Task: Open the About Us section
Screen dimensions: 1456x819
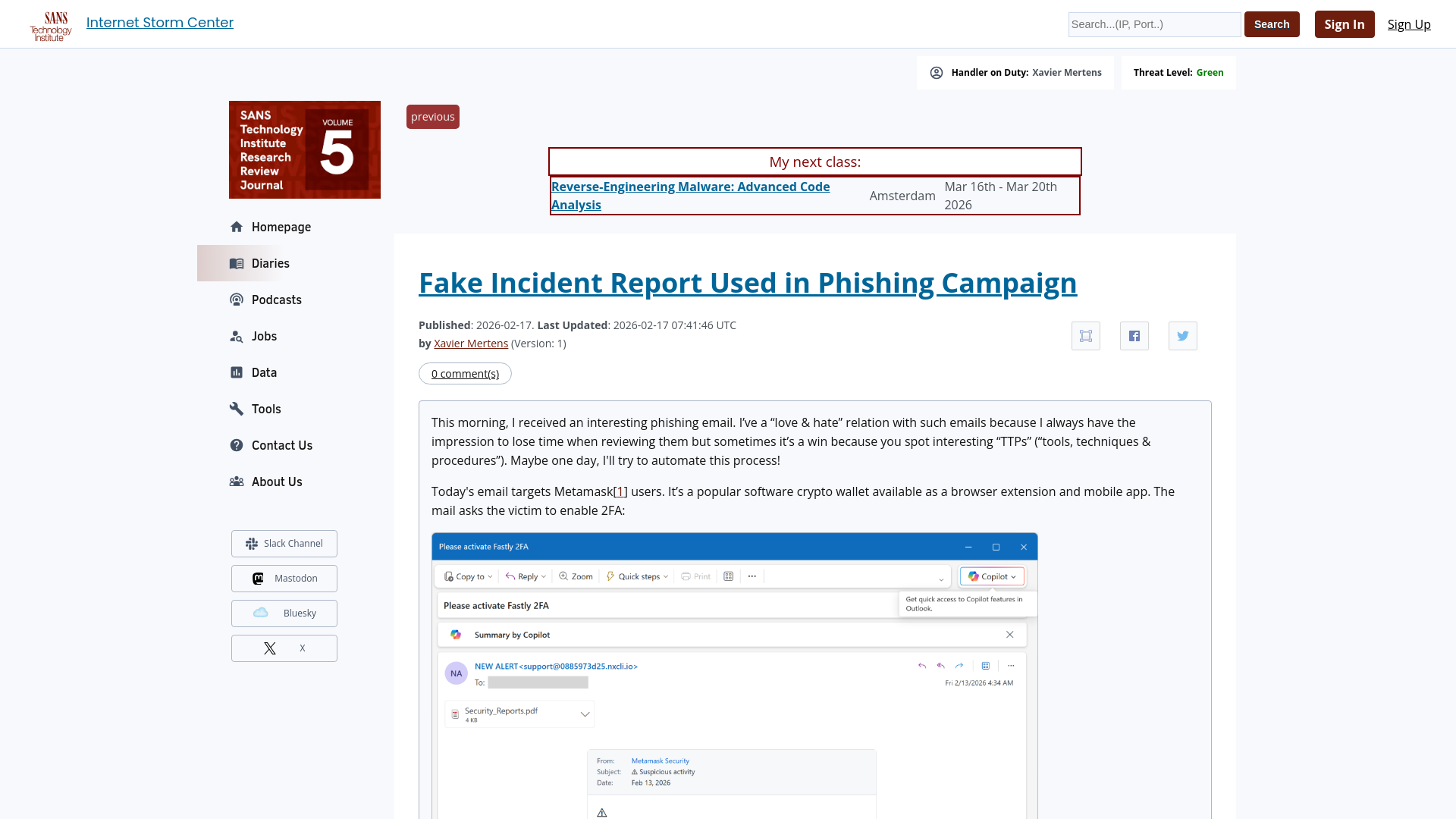Action: pos(237,482)
